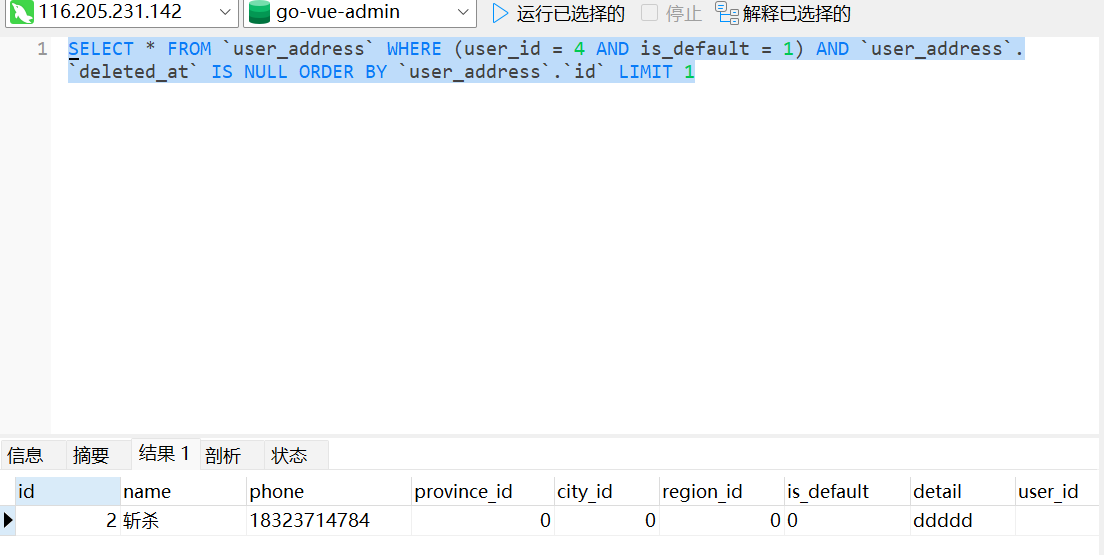Click the stop square icon
Image resolution: width=1116 pixels, height=555 pixels.
coord(649,13)
